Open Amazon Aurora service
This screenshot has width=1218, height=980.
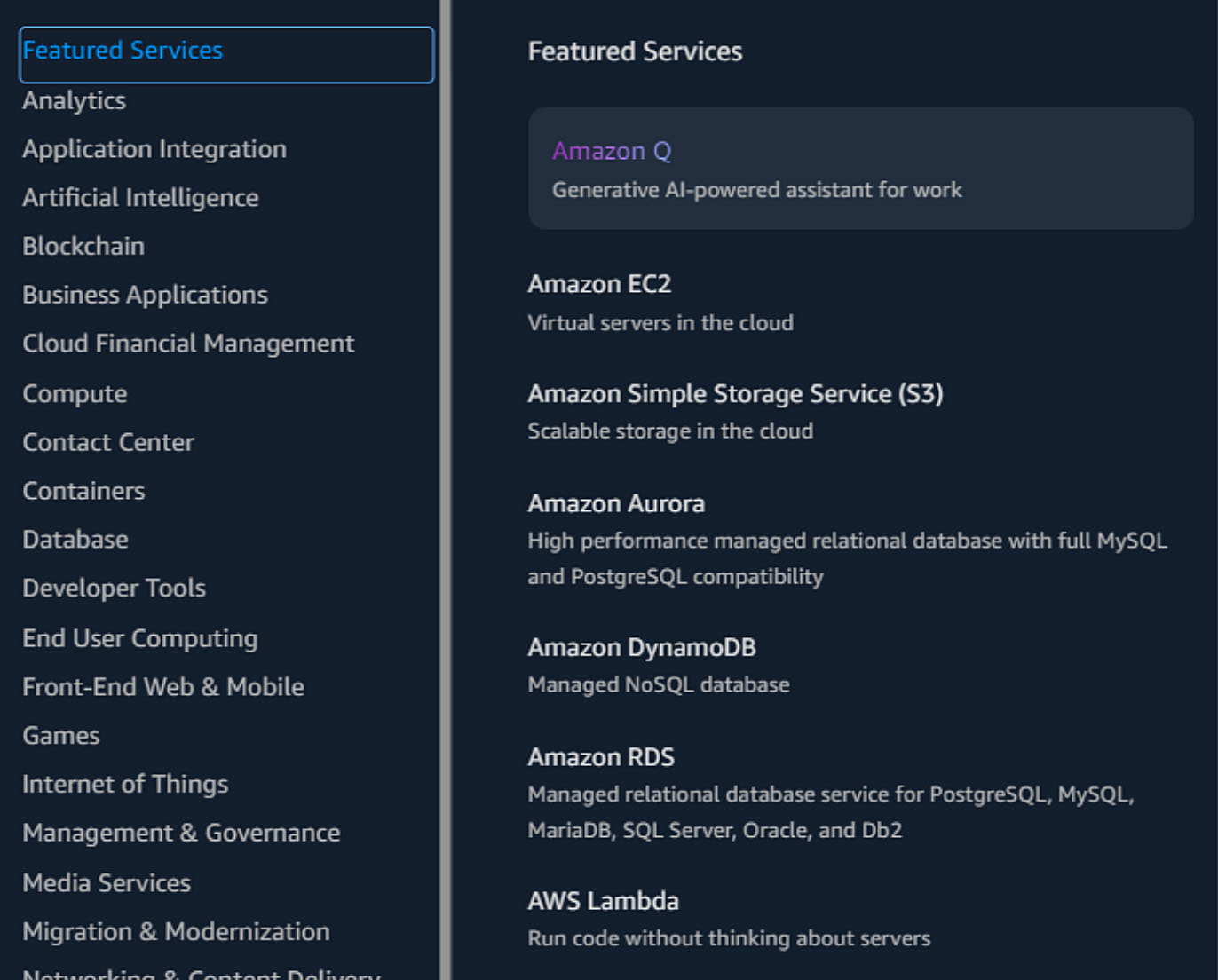click(x=616, y=503)
